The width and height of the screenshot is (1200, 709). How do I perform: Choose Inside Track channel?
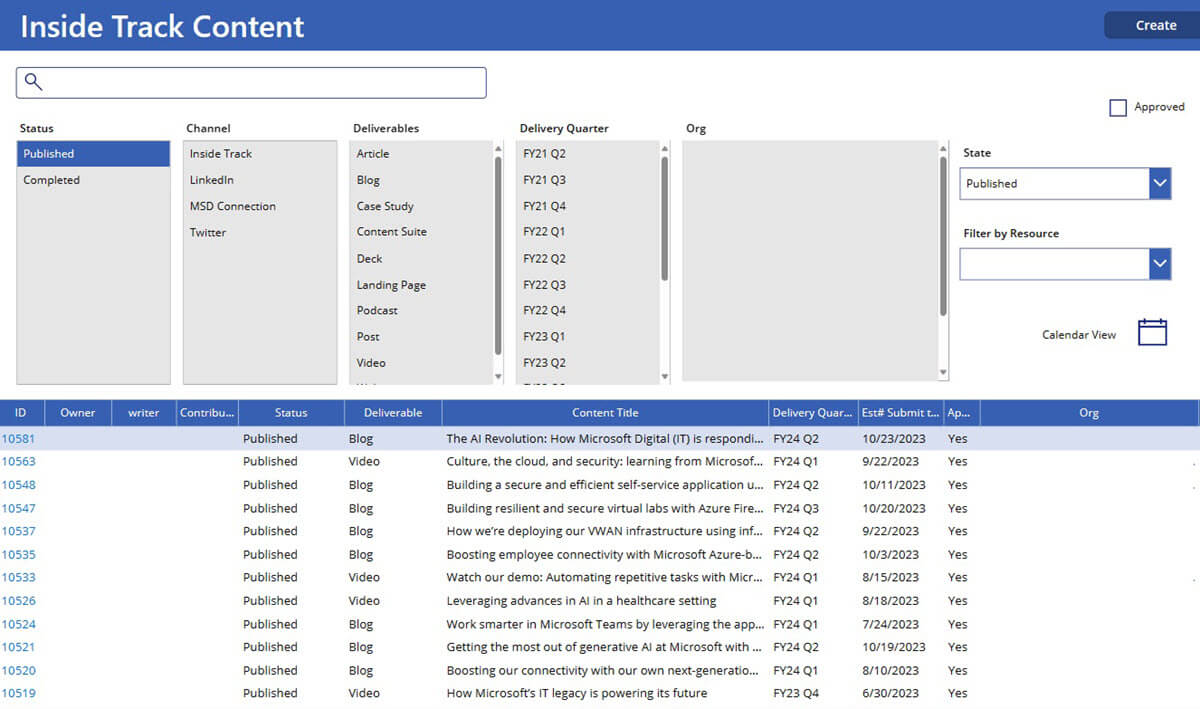pos(260,154)
